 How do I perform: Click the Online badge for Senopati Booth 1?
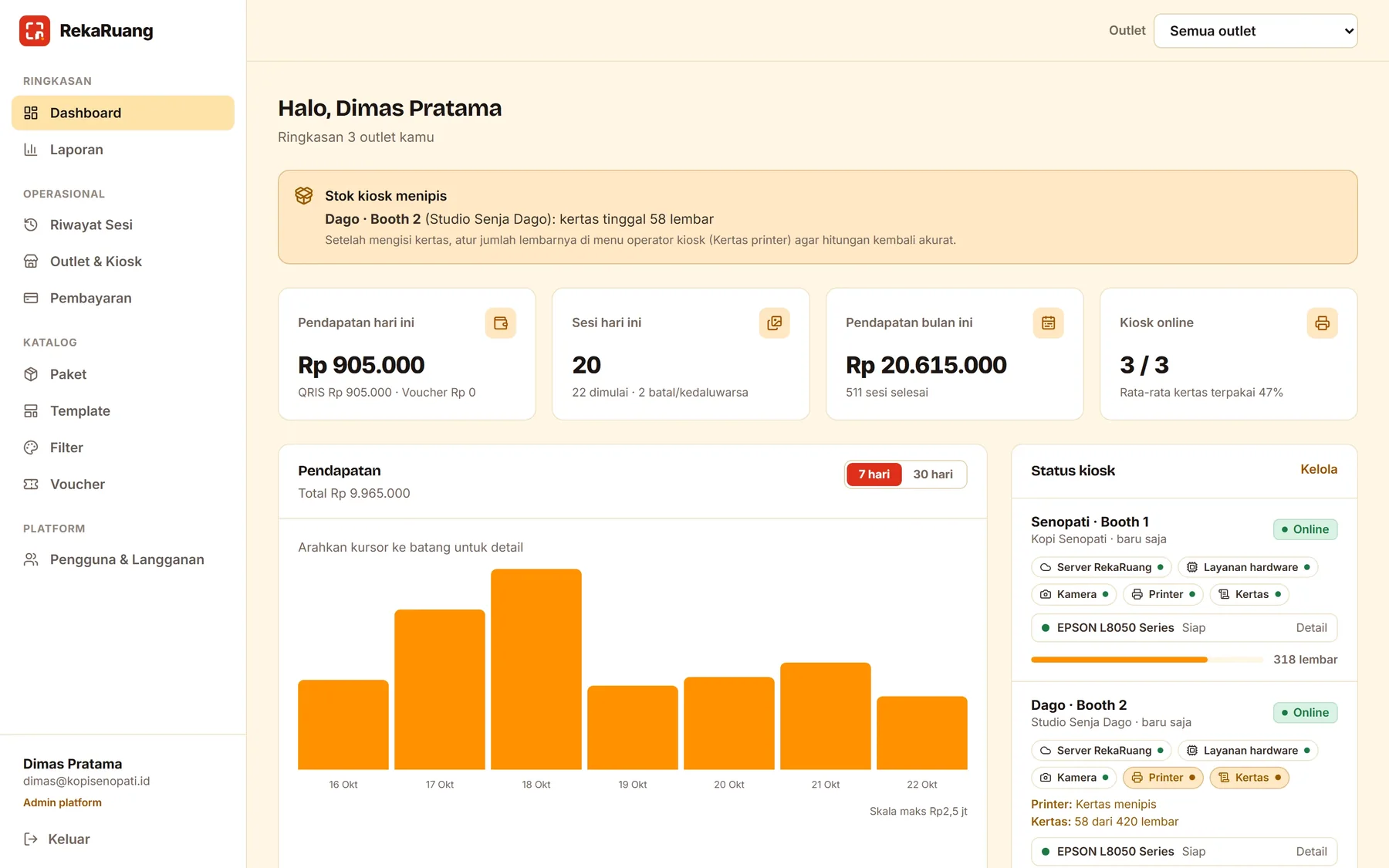click(x=1305, y=529)
